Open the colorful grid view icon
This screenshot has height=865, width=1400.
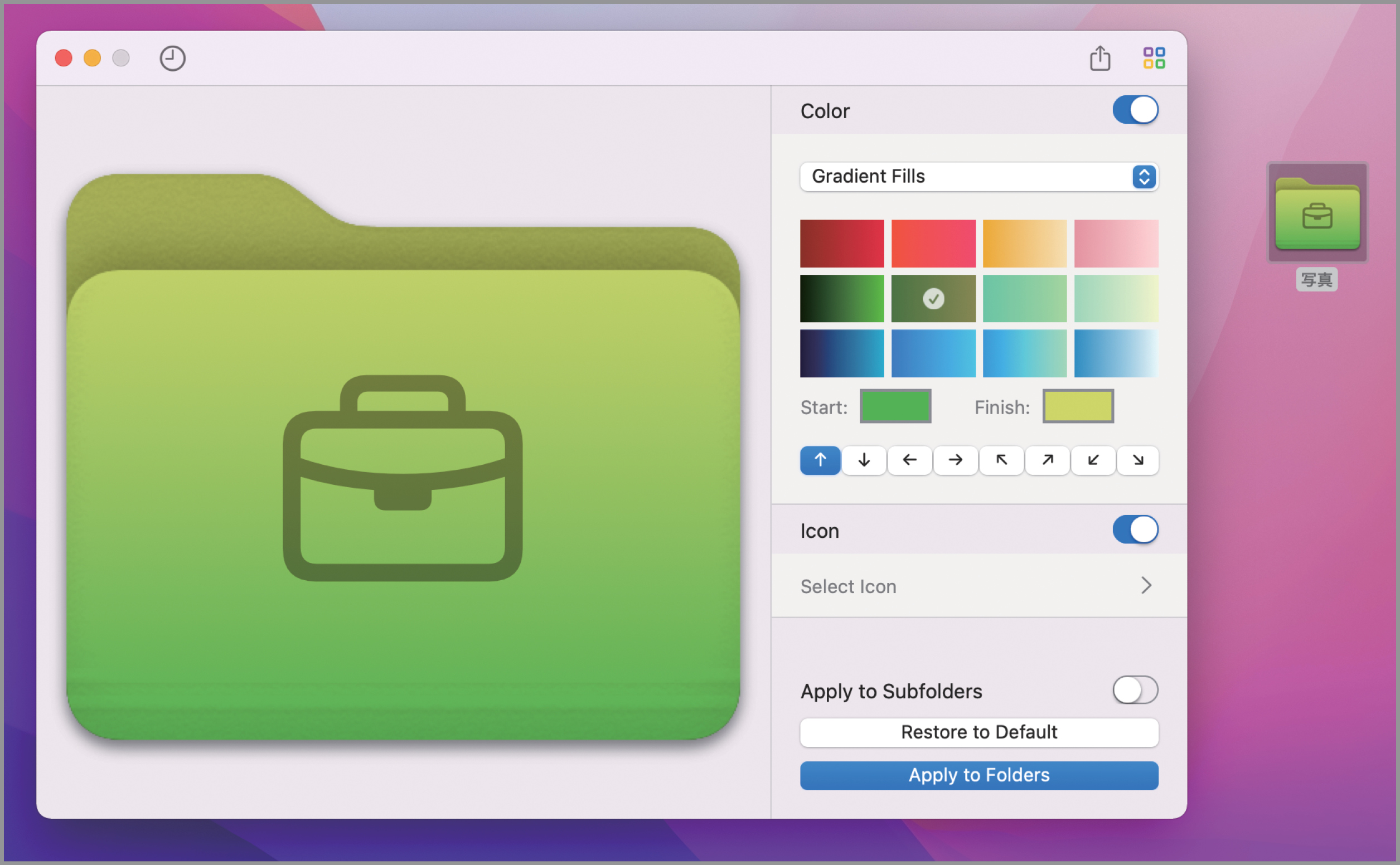pos(1154,59)
